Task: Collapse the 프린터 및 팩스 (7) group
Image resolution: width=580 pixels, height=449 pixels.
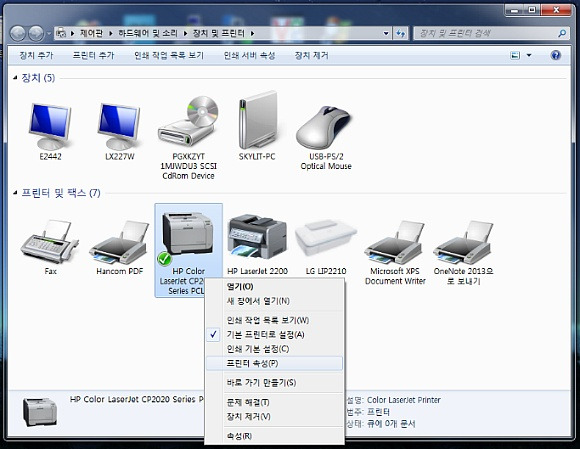Action: (x=15, y=193)
